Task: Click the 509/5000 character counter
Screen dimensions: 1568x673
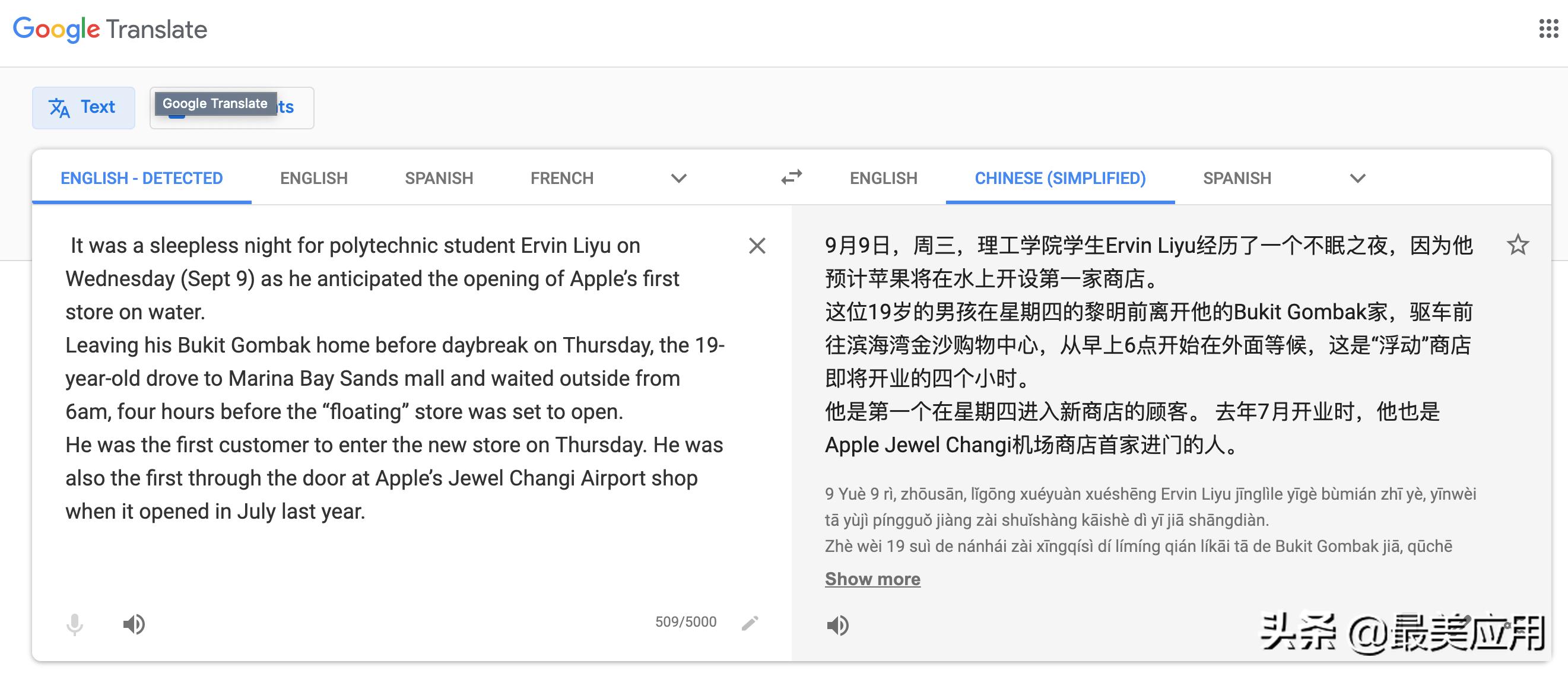Action: pyautogui.click(x=685, y=622)
